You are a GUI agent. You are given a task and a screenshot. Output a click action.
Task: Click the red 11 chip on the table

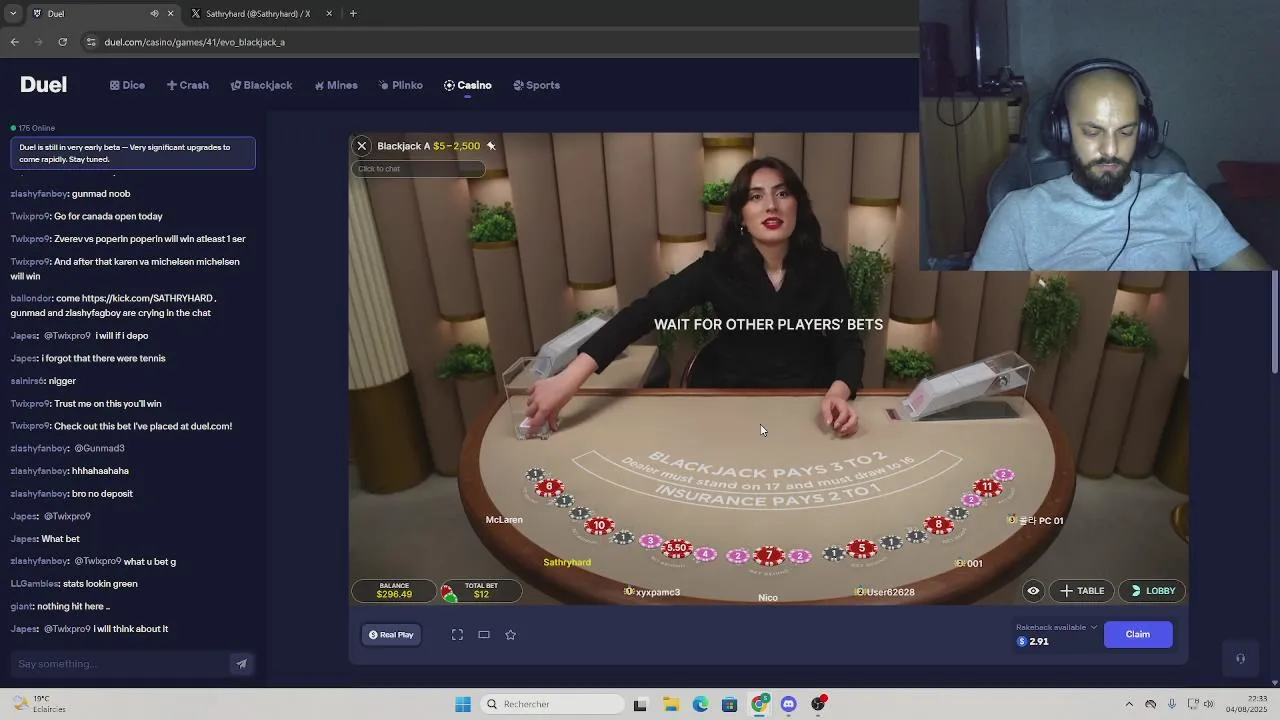987,487
